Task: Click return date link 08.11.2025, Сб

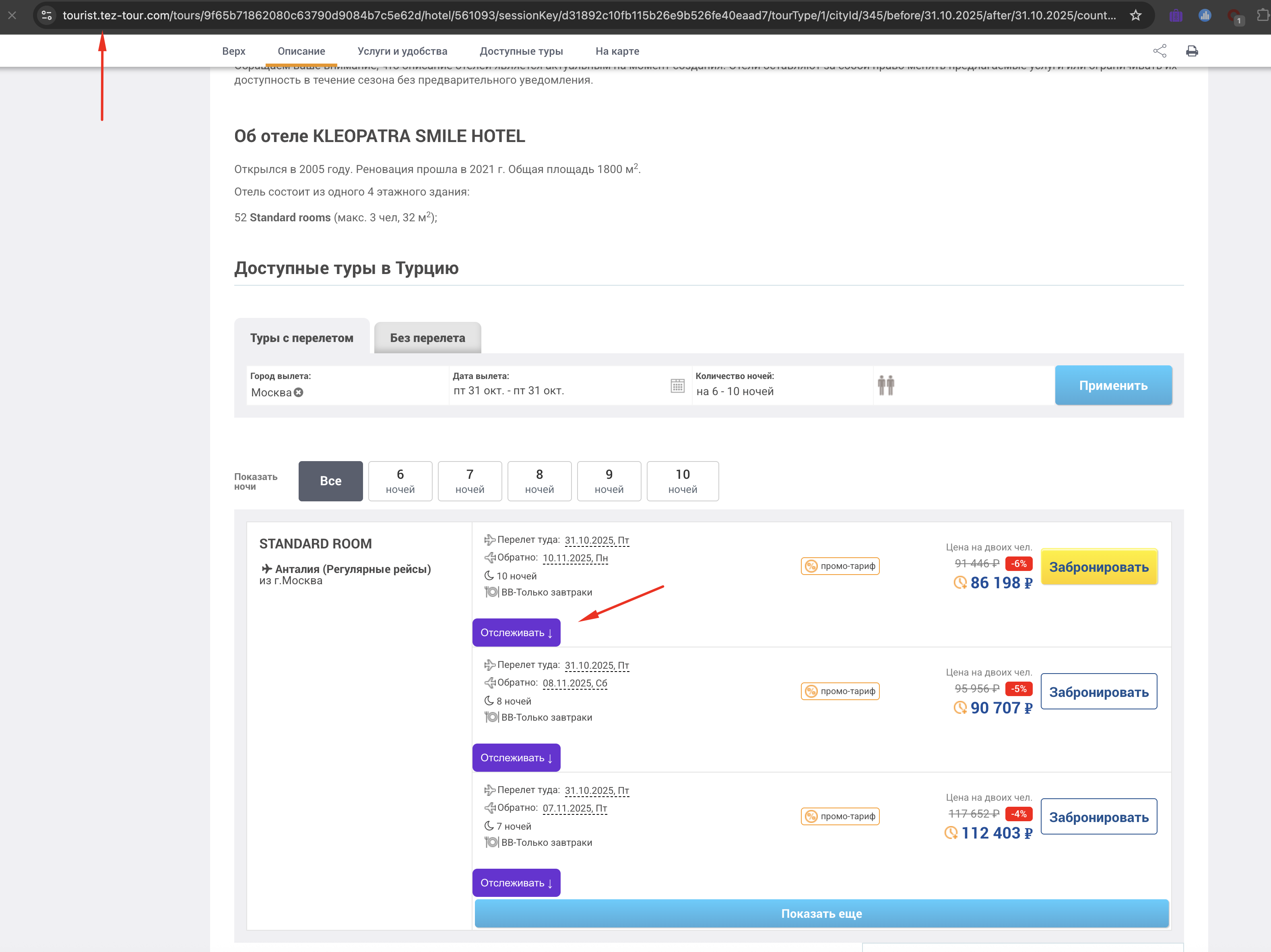Action: point(575,683)
